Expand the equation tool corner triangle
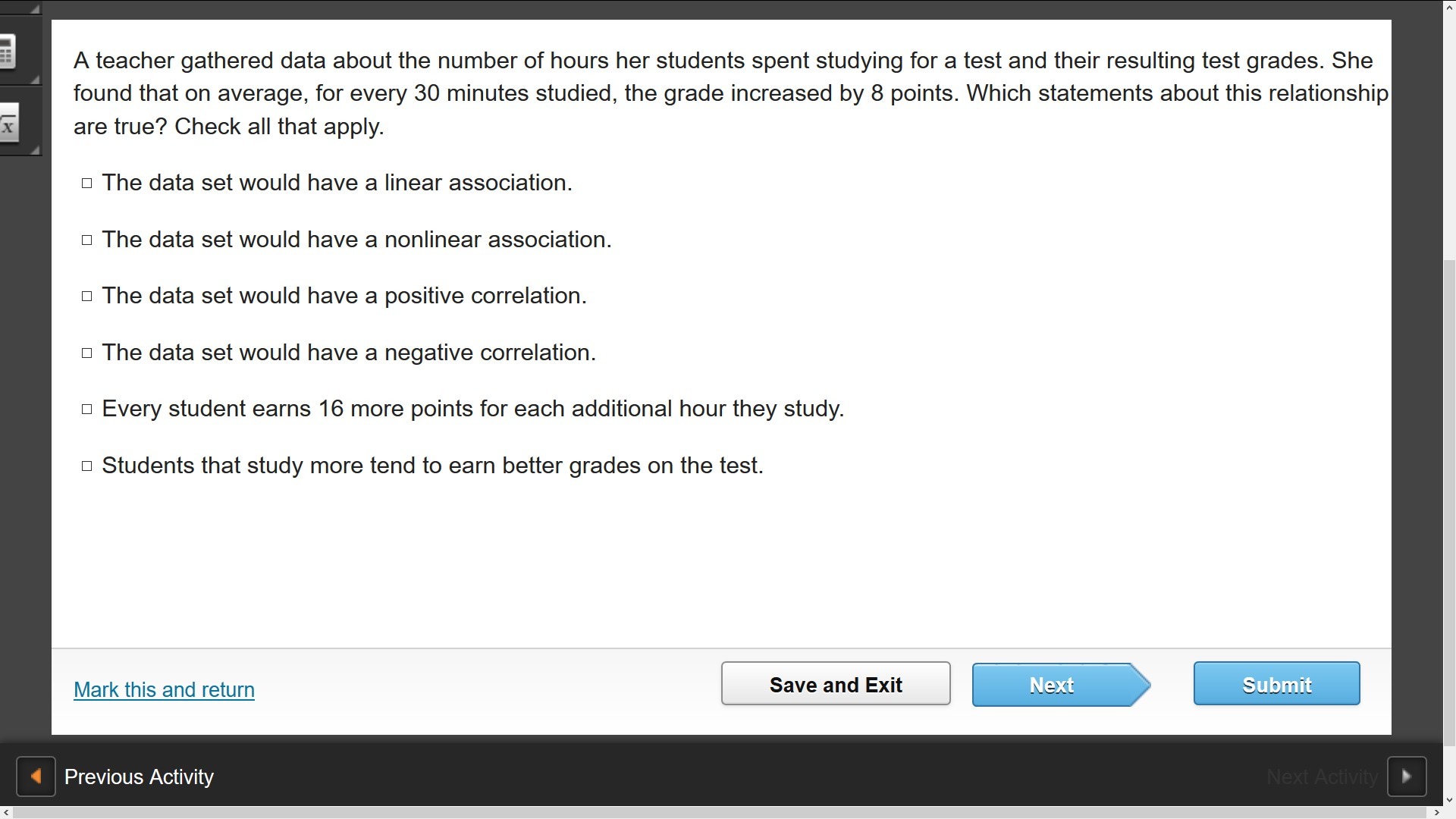1456x819 pixels. click(x=35, y=150)
